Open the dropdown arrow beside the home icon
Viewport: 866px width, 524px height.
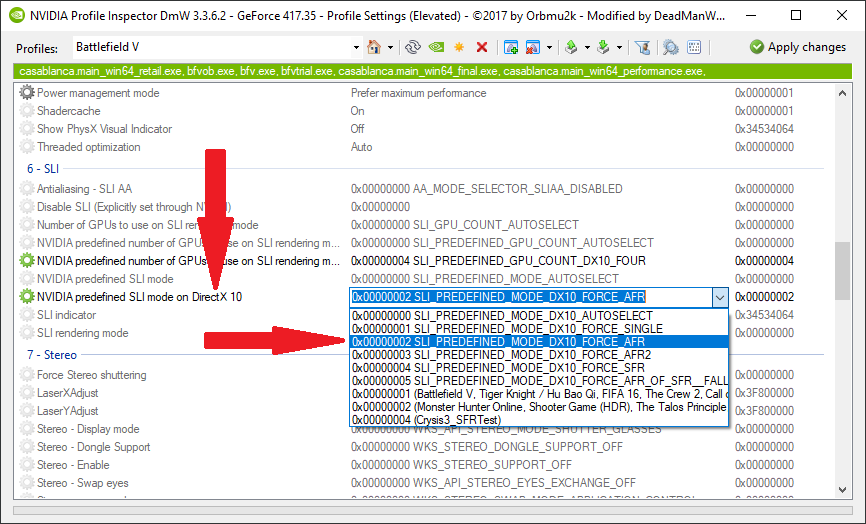click(x=390, y=48)
